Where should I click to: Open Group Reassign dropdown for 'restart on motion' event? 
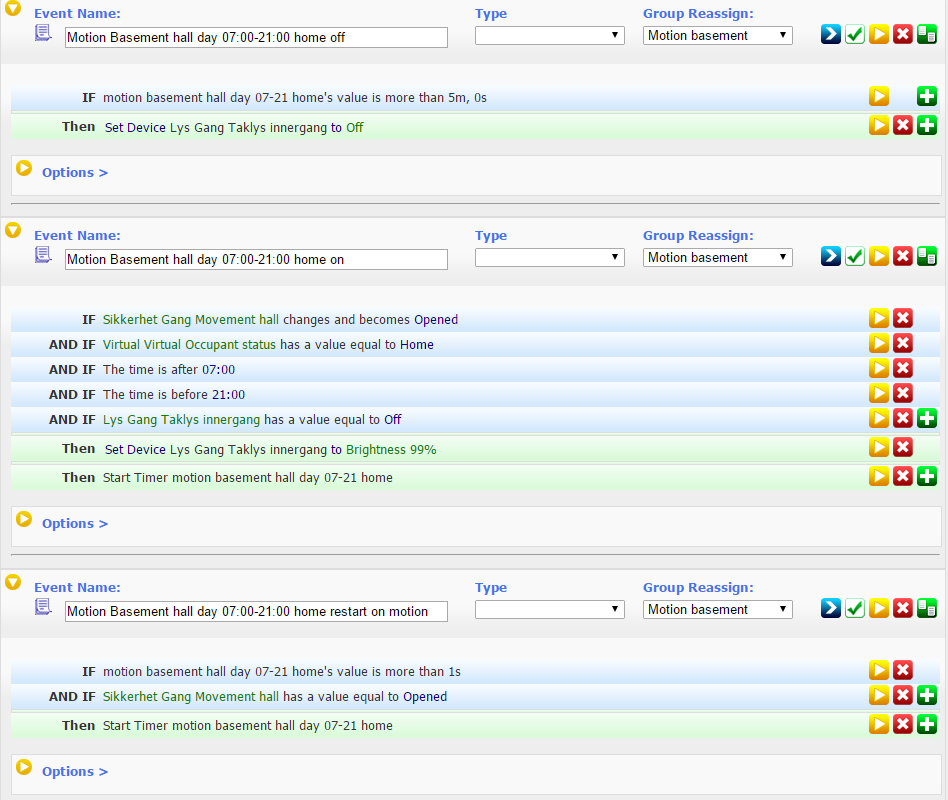[718, 609]
